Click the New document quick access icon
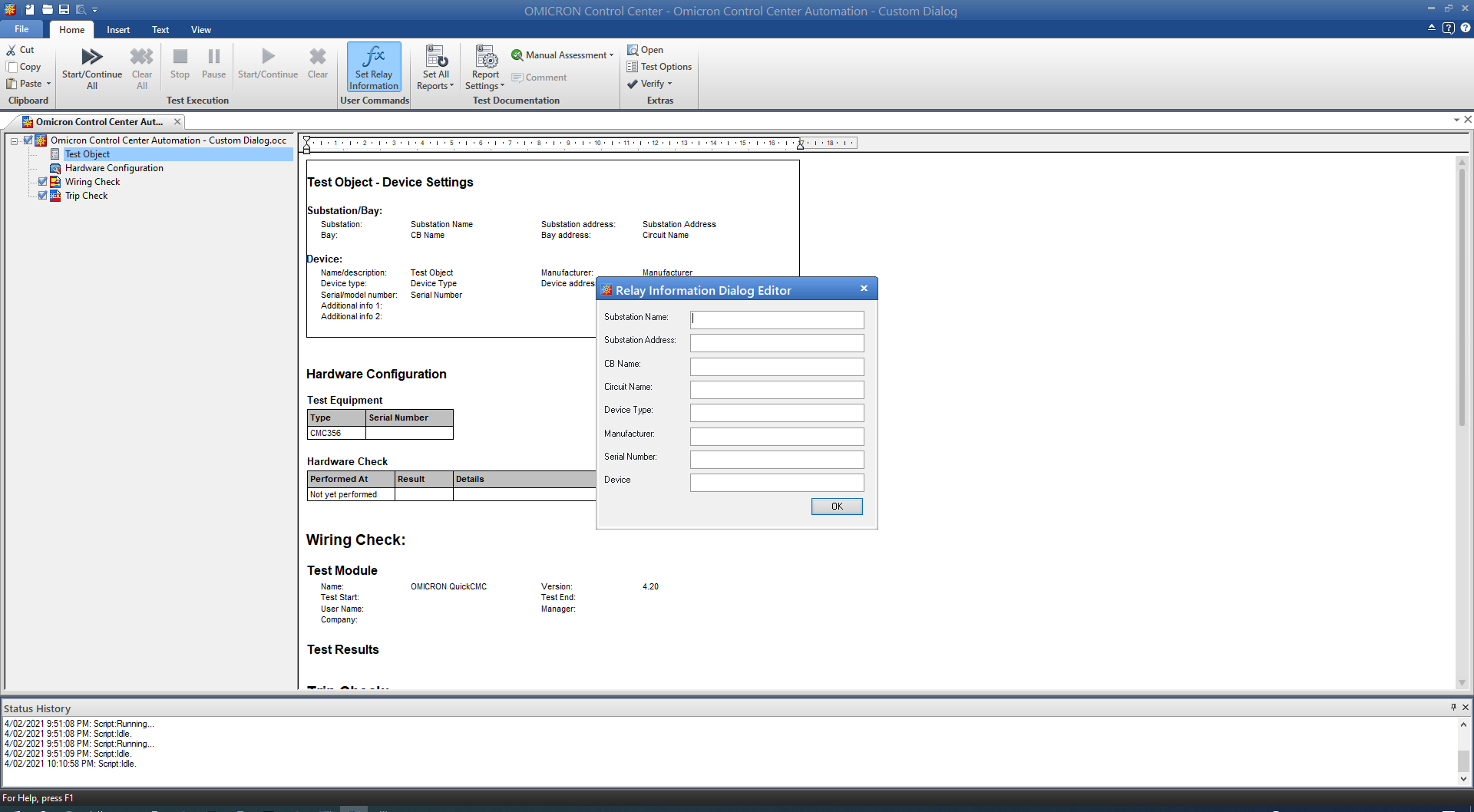 click(x=30, y=10)
